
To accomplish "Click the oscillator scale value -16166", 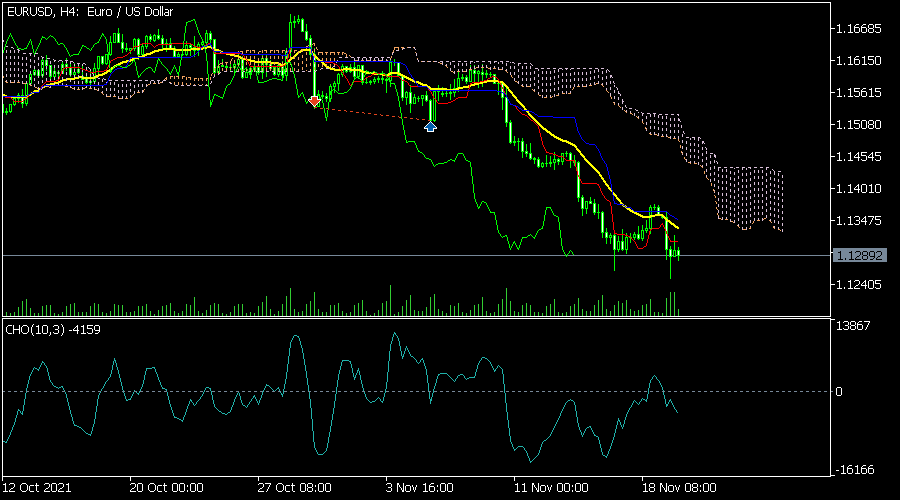I will coord(854,470).
